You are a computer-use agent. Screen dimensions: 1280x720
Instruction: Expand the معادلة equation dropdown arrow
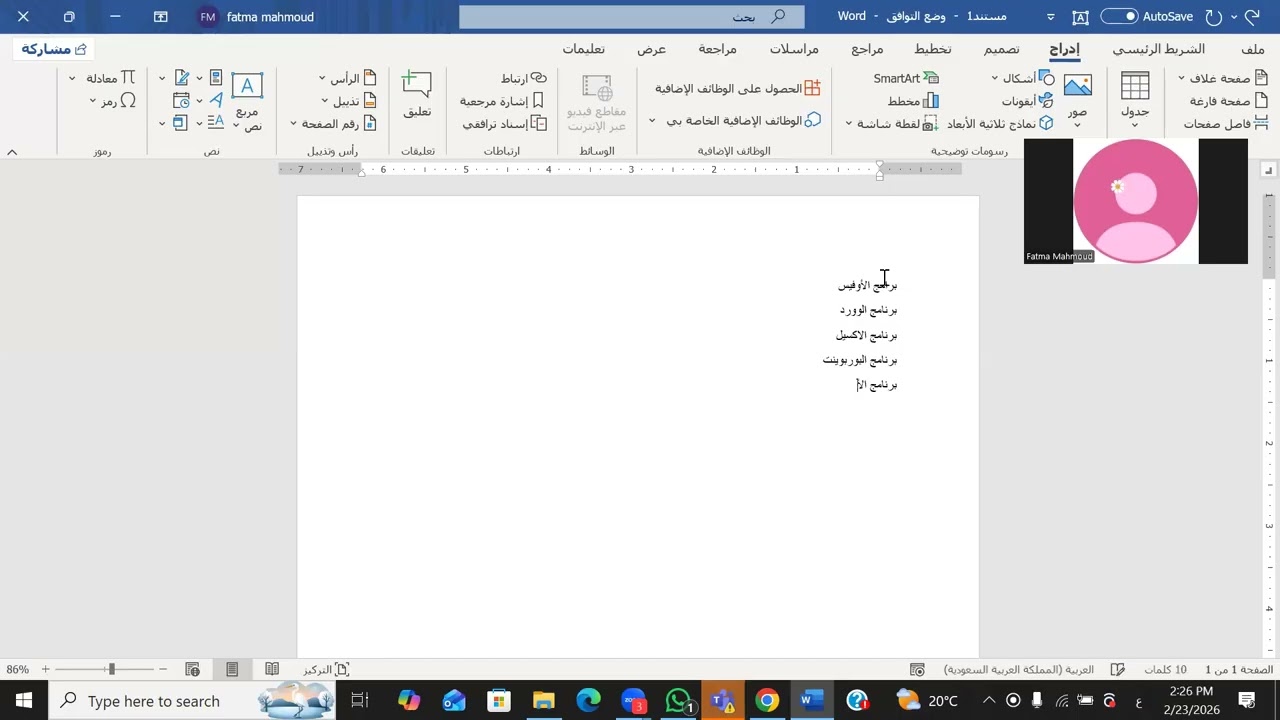coord(72,78)
